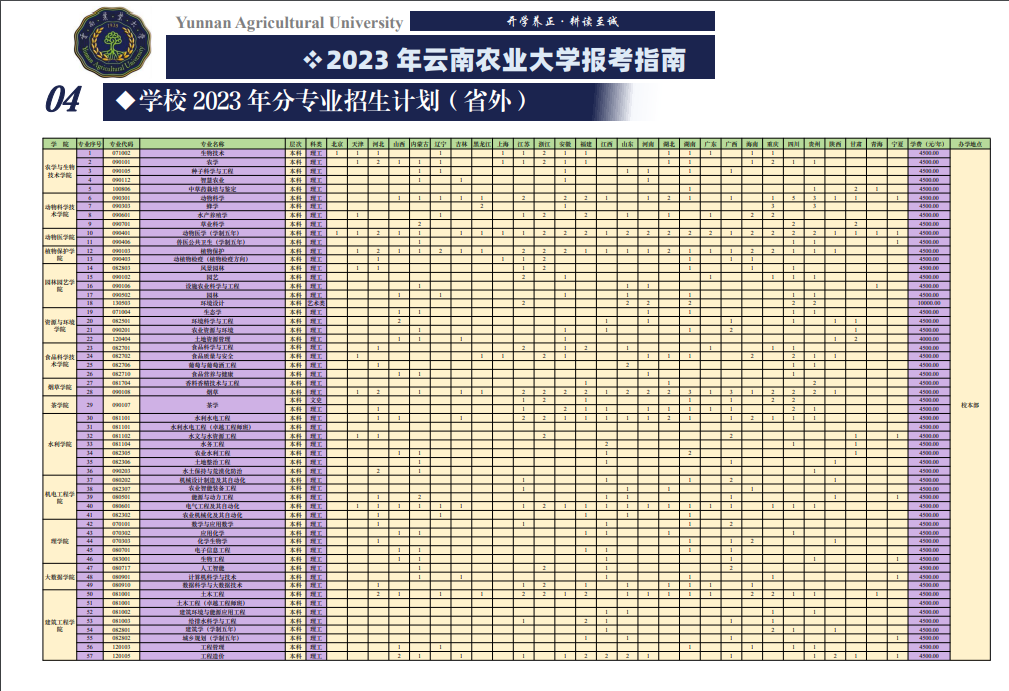Image resolution: width=1009 pixels, height=691 pixels.
Task: Click the '文史' category cell in 茶学 row
Action: pyautogui.click(x=316, y=400)
